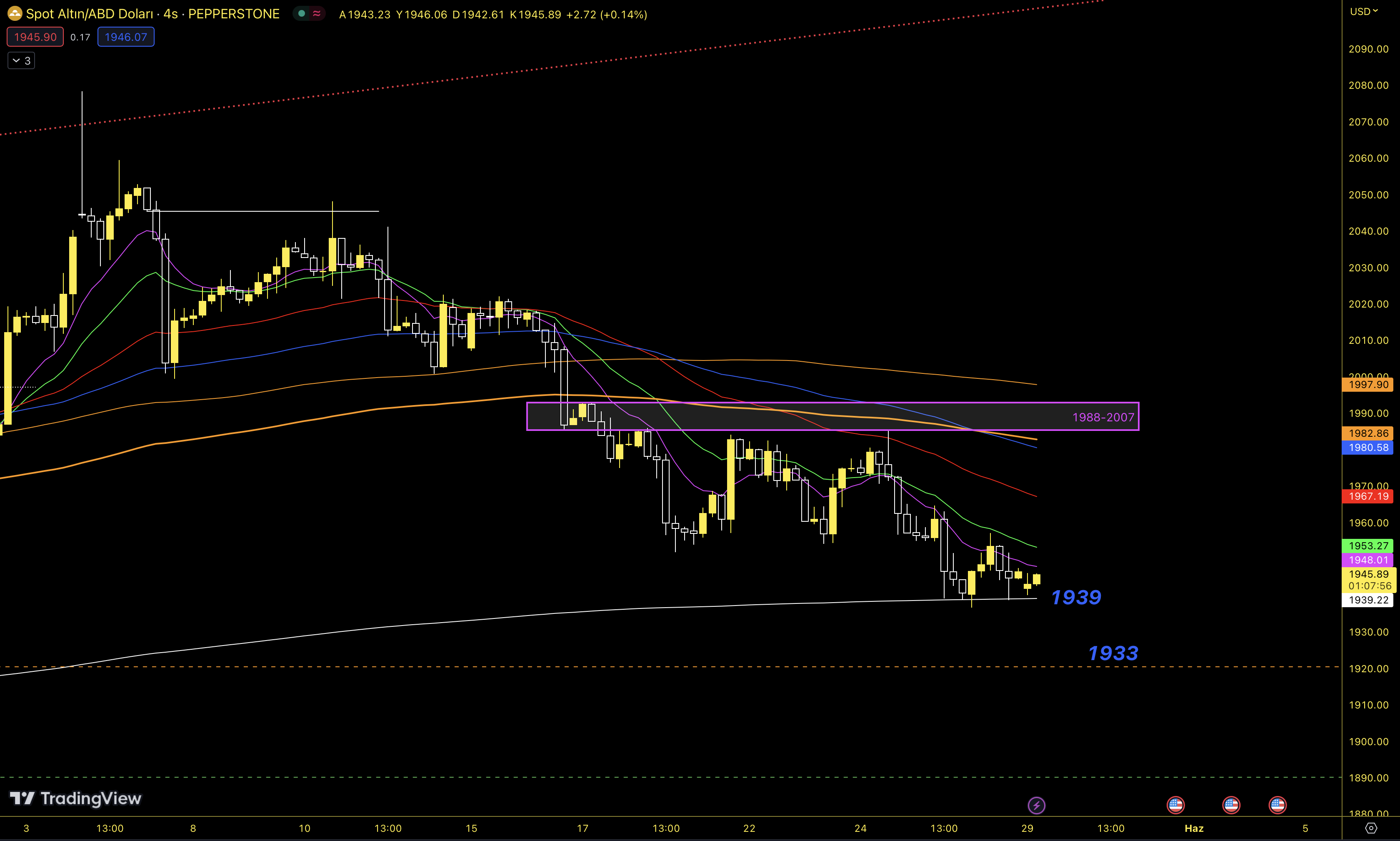The width and height of the screenshot is (1400, 841).
Task: Click the Haz month label on time axis
Action: tap(1194, 828)
